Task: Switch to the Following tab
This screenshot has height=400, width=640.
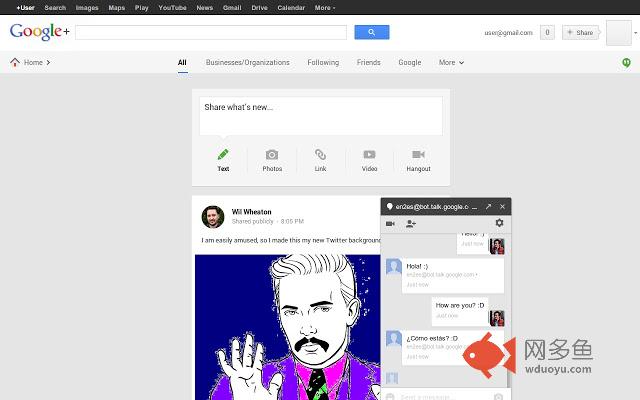Action: point(323,62)
